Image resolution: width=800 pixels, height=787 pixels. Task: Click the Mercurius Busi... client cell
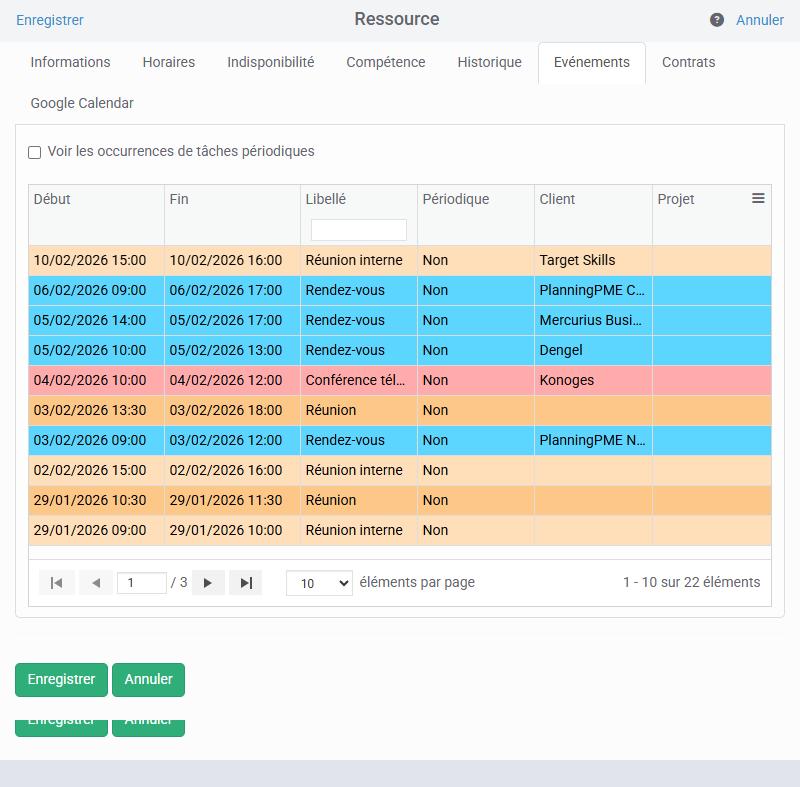click(593, 320)
